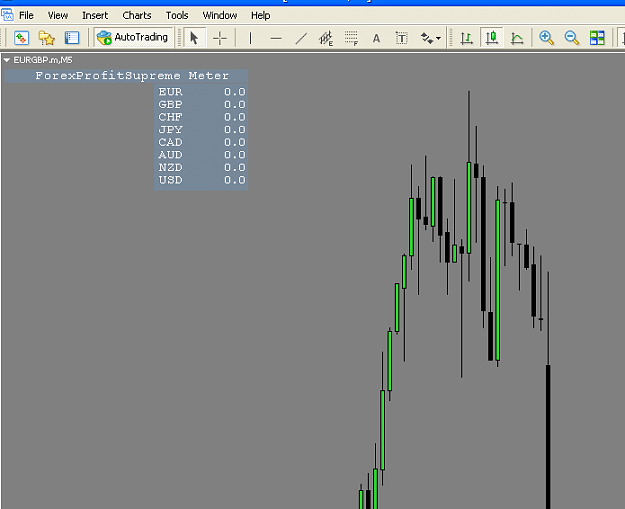The image size is (625, 509).
Task: Expand the EURGBP.m,M5 chart triangle
Action: (x=7, y=60)
